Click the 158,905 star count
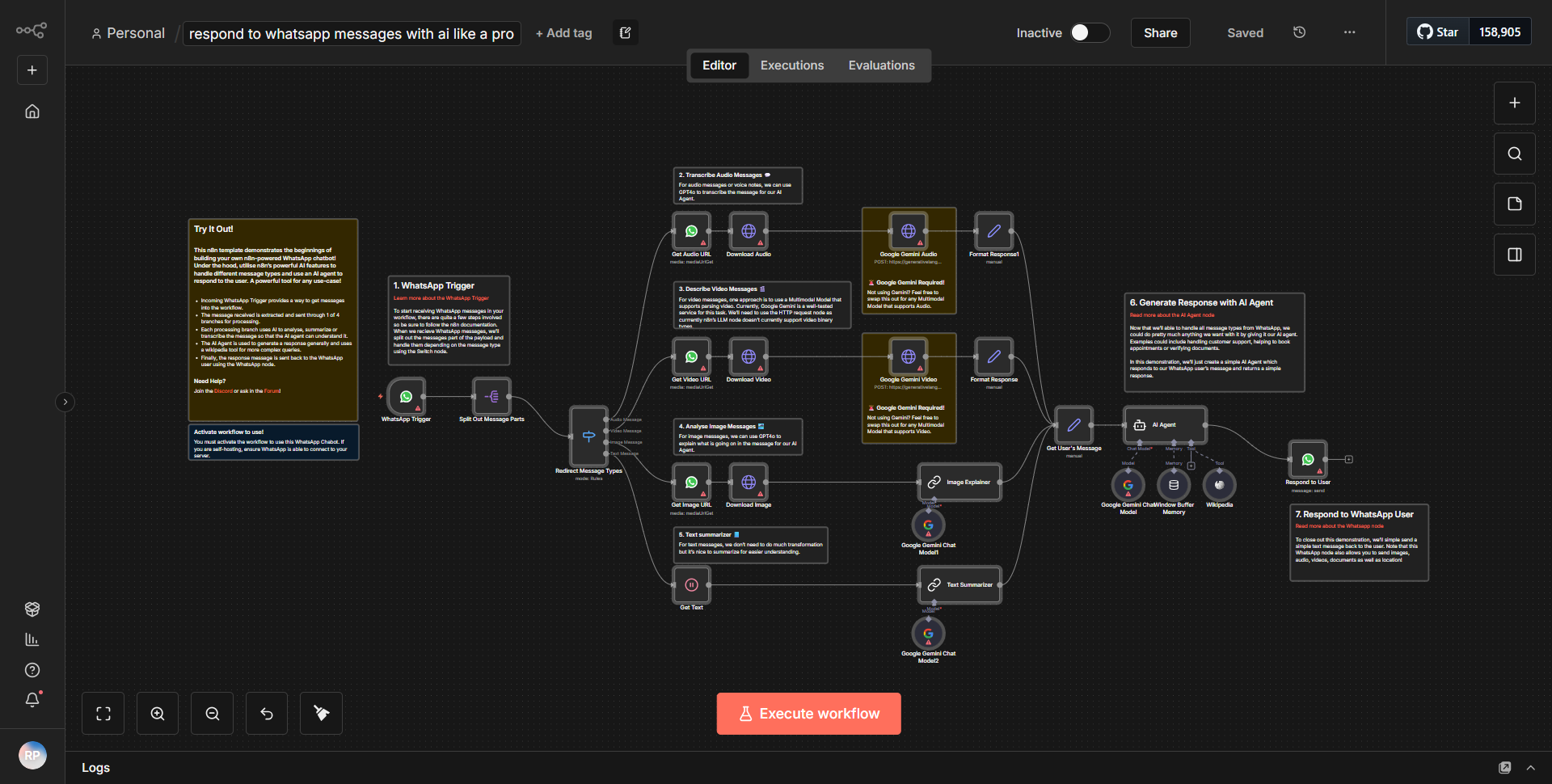Screen dimensions: 1552x784 [x=1499, y=32]
